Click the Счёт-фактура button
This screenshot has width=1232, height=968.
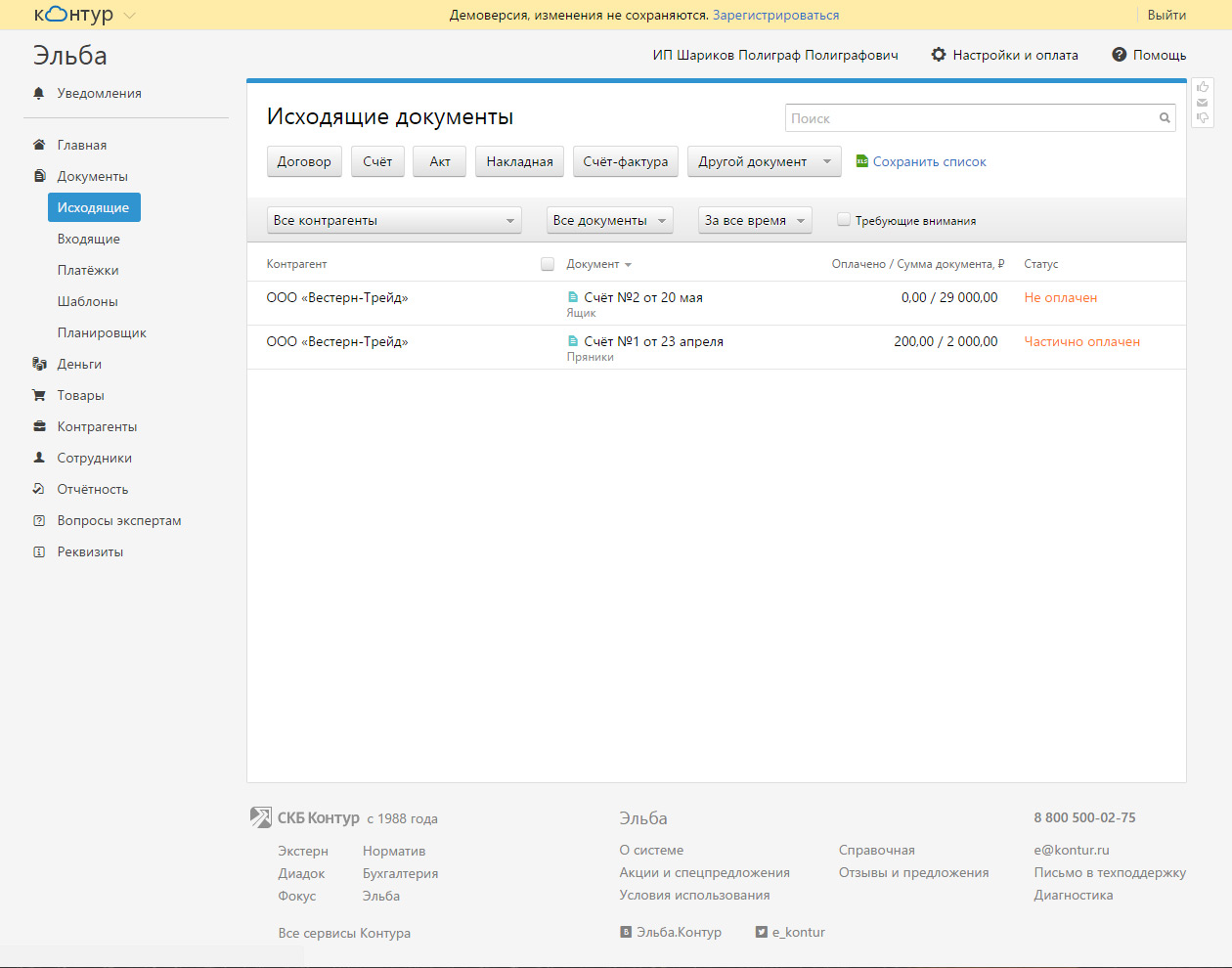click(625, 161)
